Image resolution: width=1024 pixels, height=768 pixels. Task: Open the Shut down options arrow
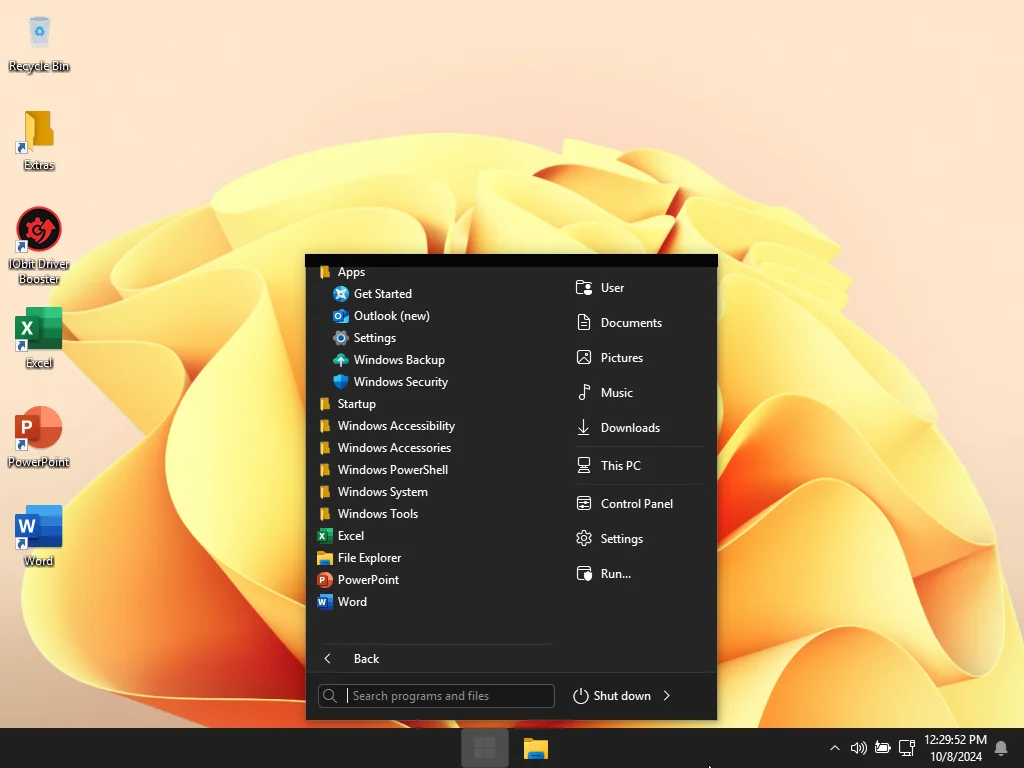tap(666, 696)
